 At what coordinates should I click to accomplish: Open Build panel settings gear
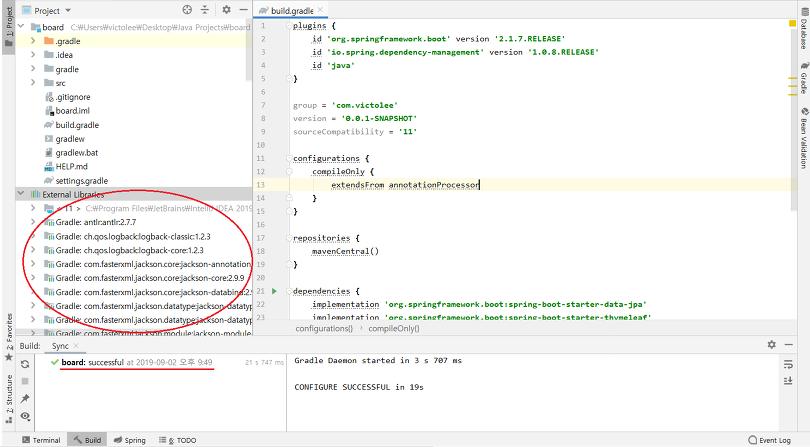(771, 345)
